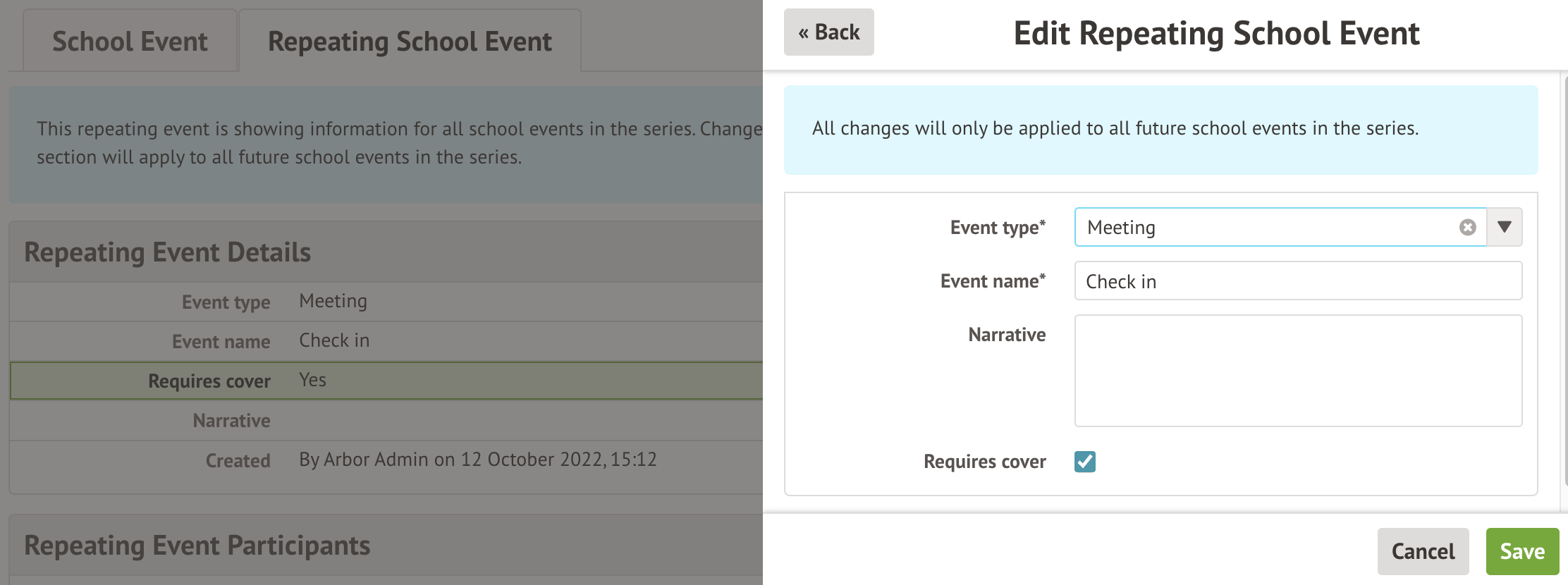Image resolution: width=1568 pixels, height=585 pixels.
Task: Click the edit panel's vertical scrollbar
Action: coord(1564,282)
